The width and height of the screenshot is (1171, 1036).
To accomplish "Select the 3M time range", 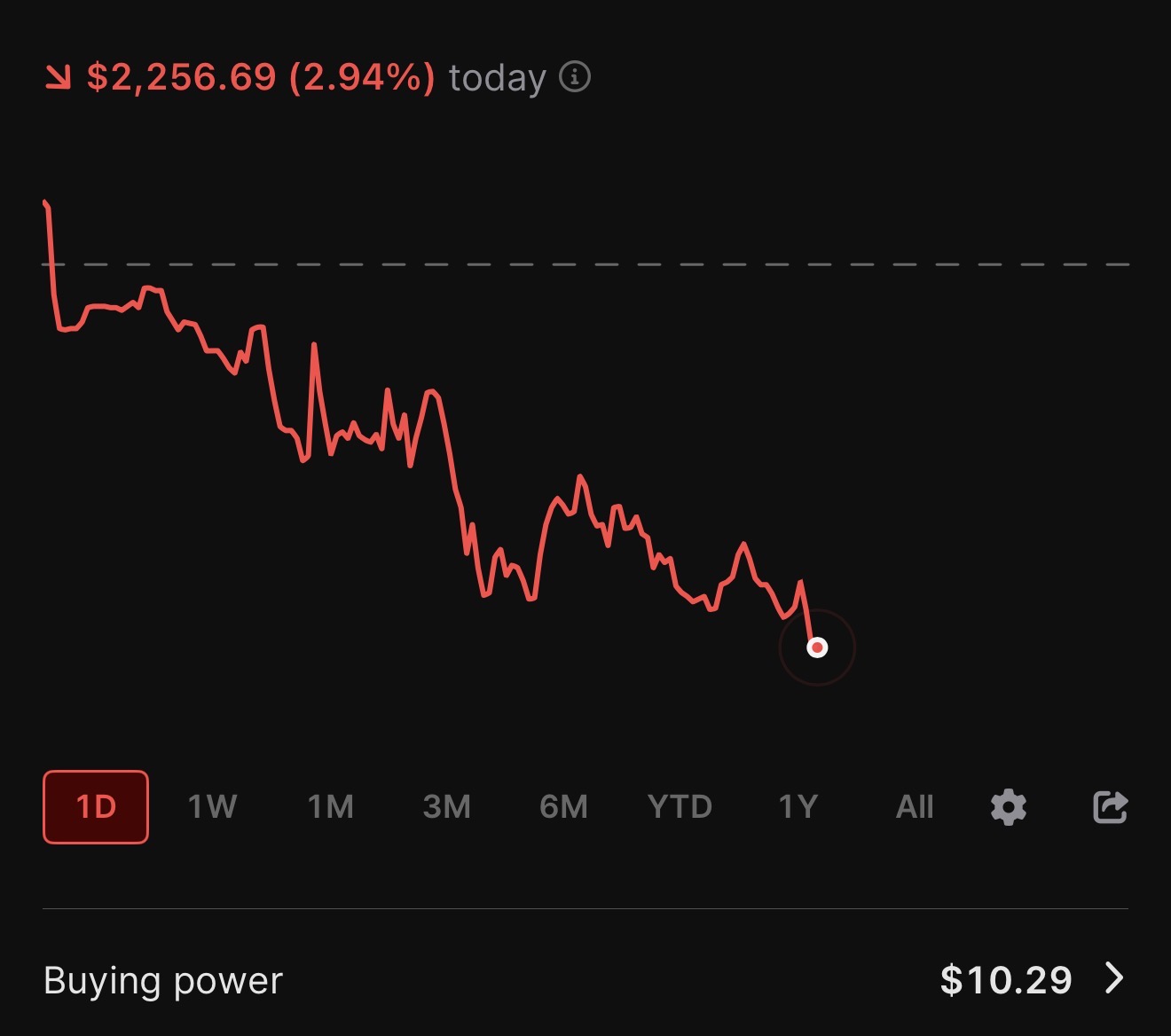I will 446,807.
